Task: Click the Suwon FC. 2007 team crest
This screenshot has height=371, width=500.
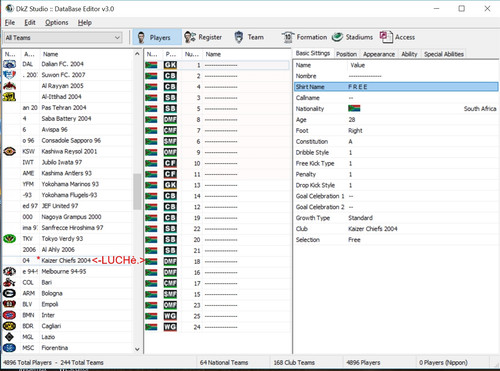Action: [x=9, y=75]
